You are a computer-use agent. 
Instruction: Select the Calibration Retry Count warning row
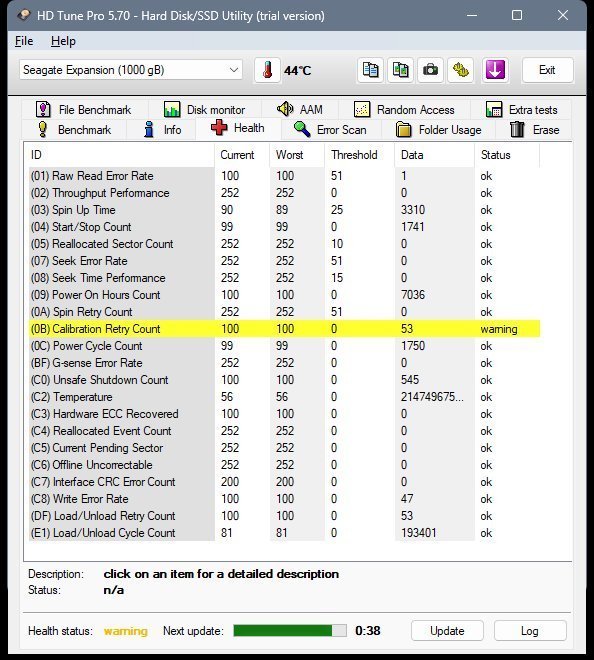coord(285,329)
